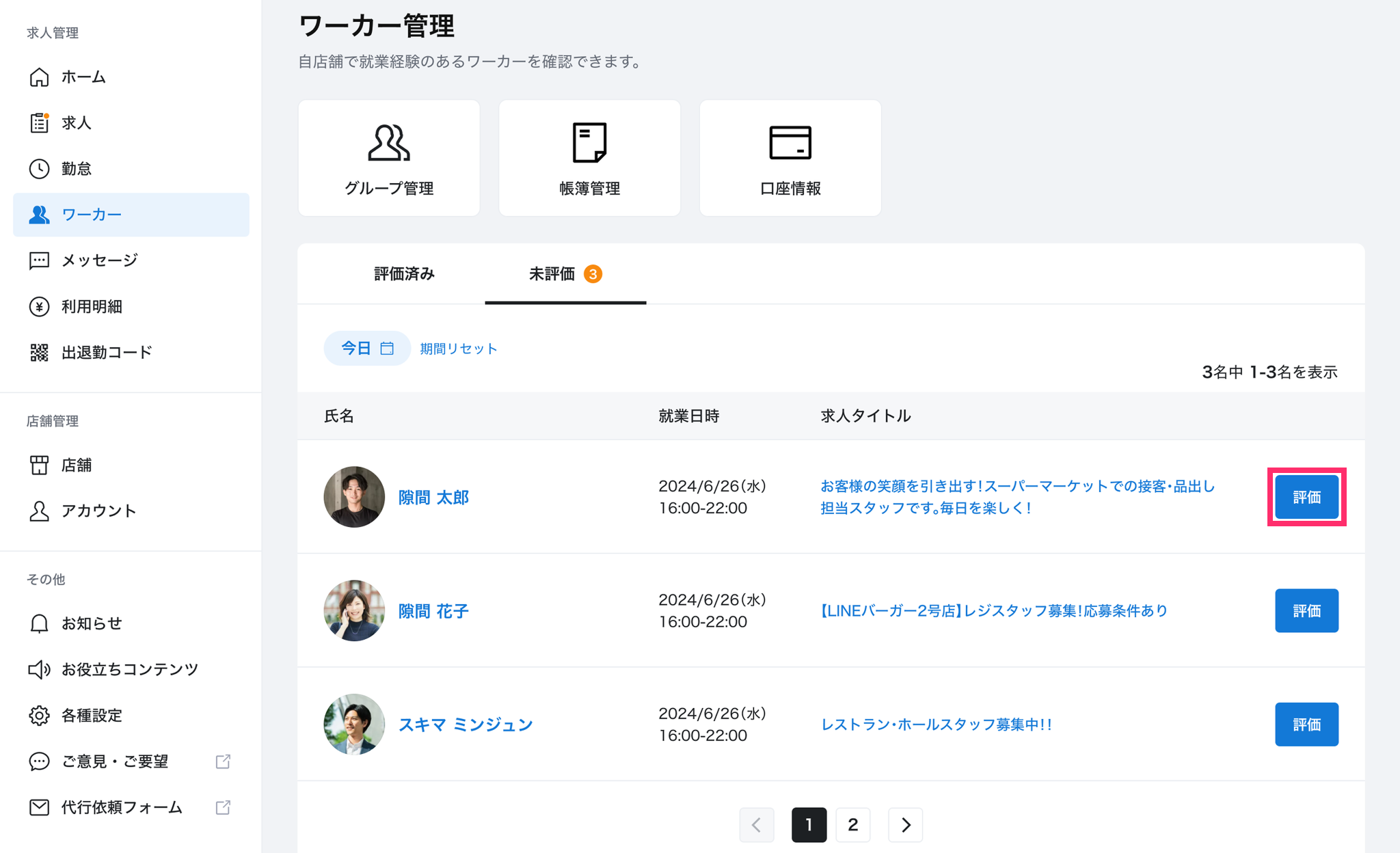Open 店舗 store icon in sidebar
The image size is (1400, 853).
[x=40, y=465]
